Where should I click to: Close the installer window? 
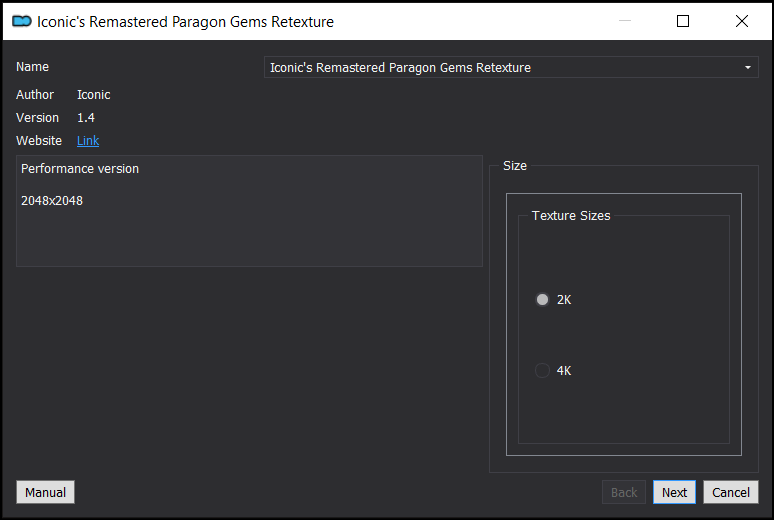click(741, 21)
